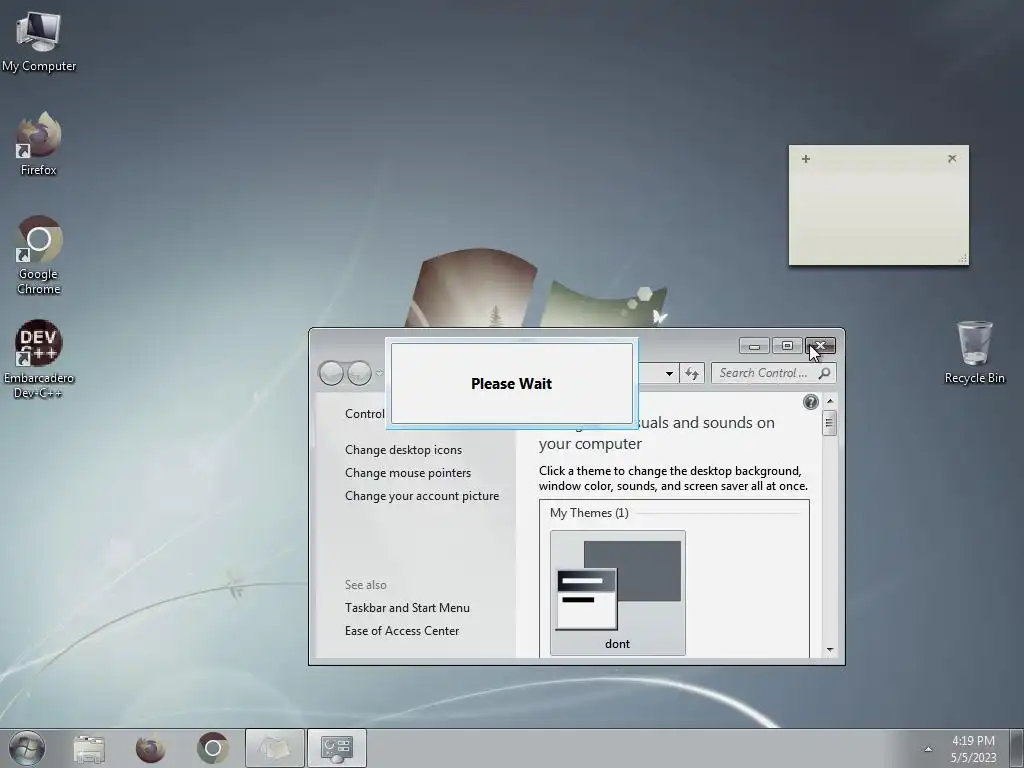Image resolution: width=1024 pixels, height=768 pixels.
Task: Click the scrollbar down arrow
Action: click(830, 650)
